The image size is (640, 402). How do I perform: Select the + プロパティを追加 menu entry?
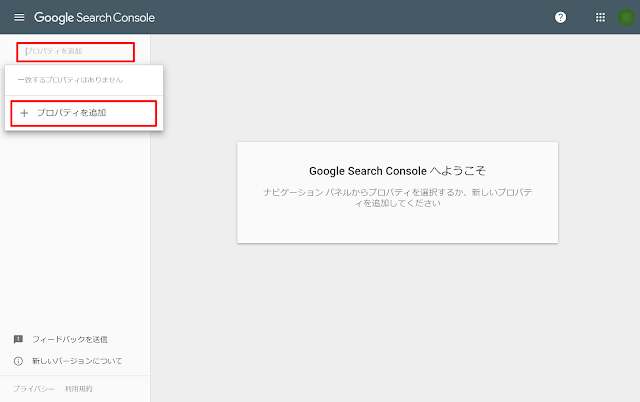[84, 113]
